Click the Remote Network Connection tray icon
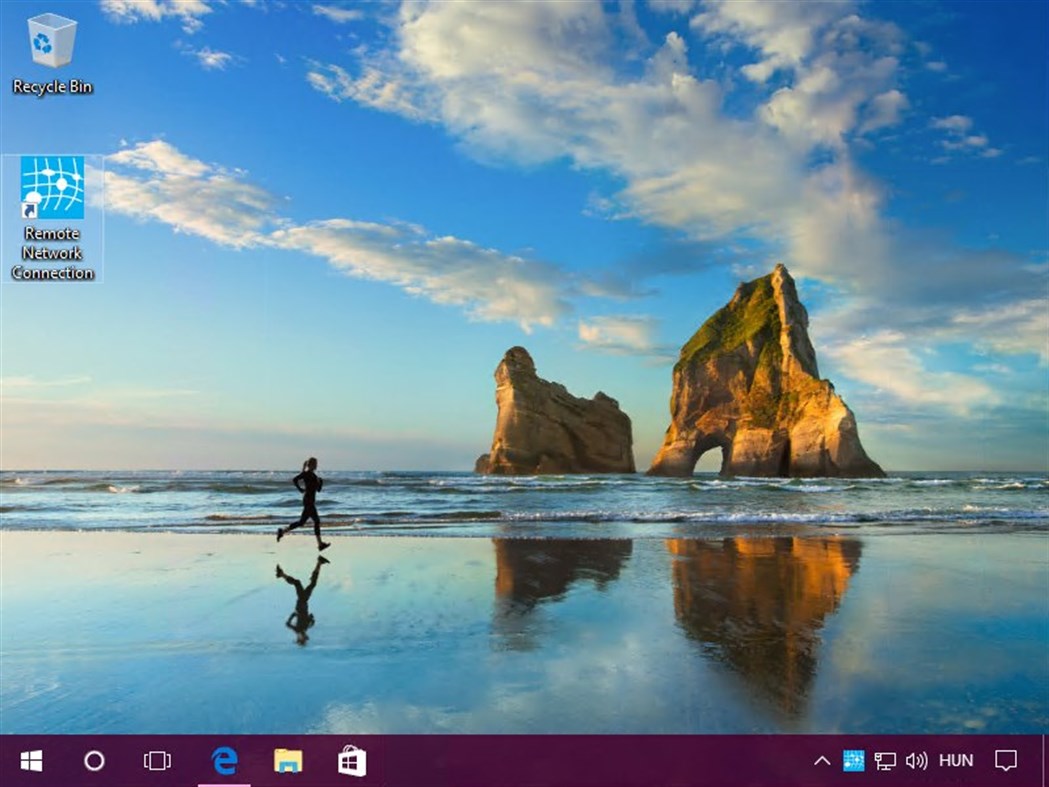 853,761
